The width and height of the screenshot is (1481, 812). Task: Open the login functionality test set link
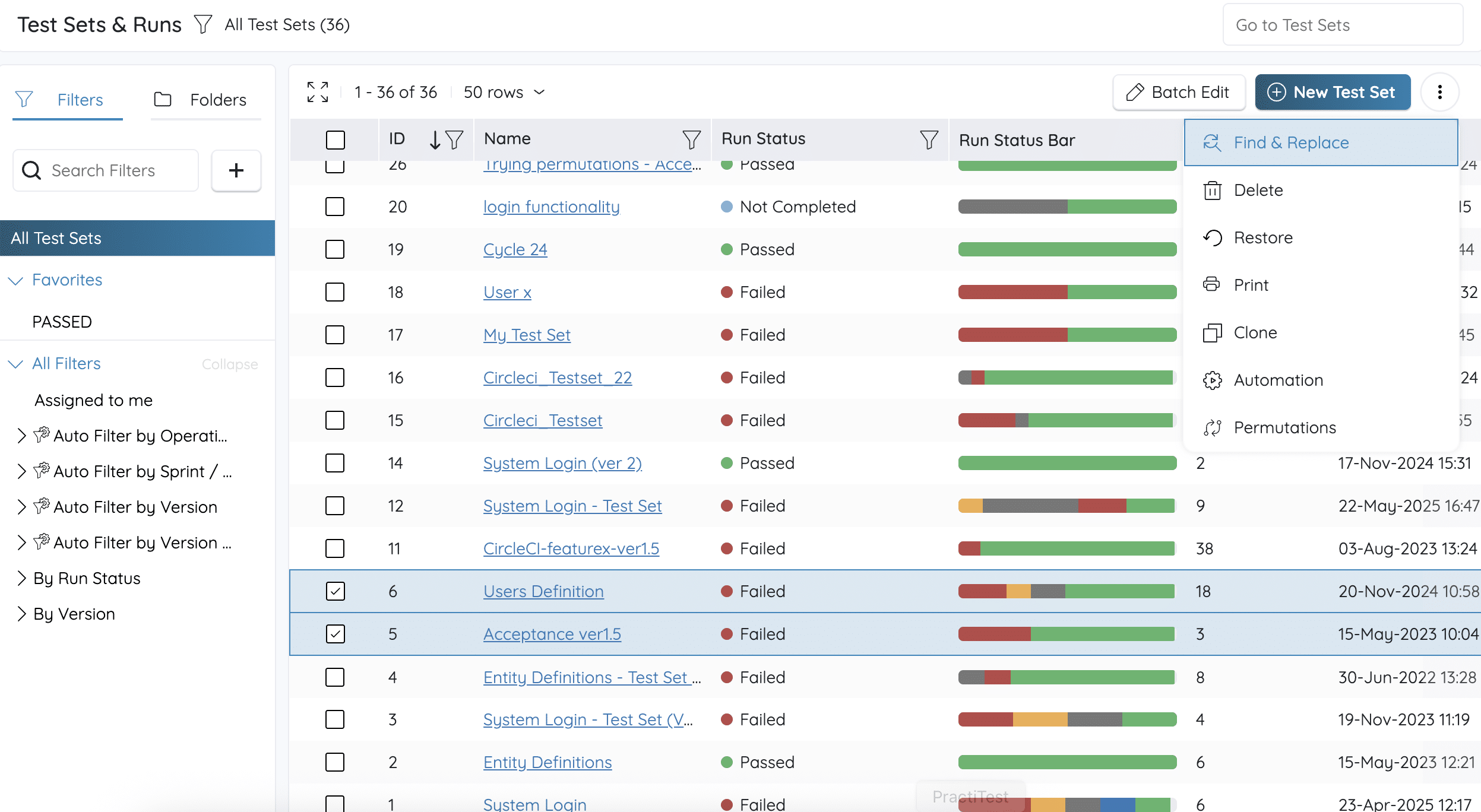tap(551, 207)
